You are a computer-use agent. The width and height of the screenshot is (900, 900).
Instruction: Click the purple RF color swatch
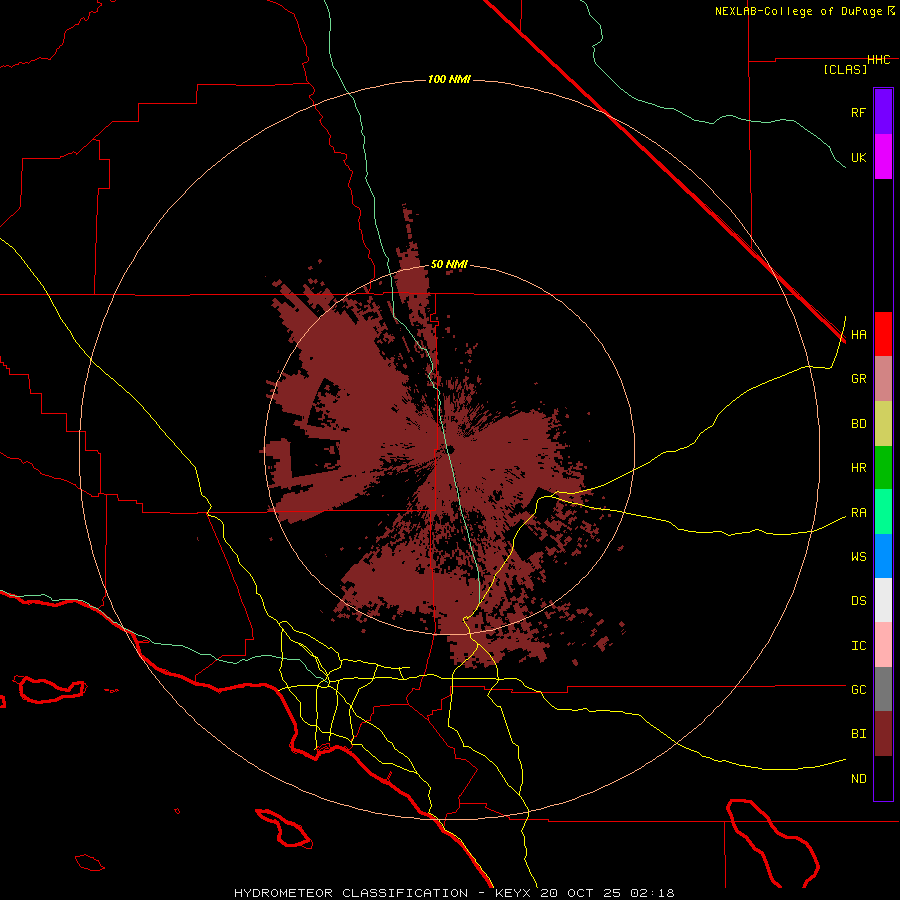[883, 112]
